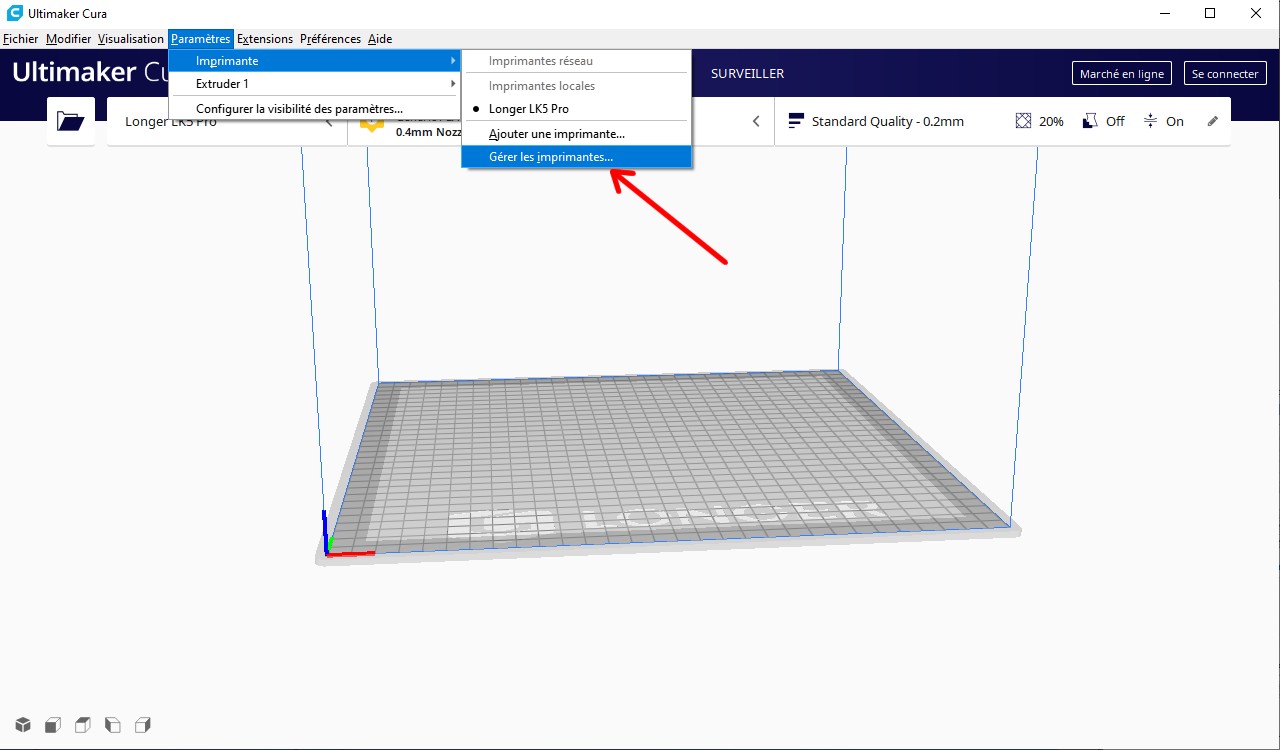Click the pencil edit print settings icon
This screenshot has width=1280, height=750.
pyautogui.click(x=1213, y=121)
